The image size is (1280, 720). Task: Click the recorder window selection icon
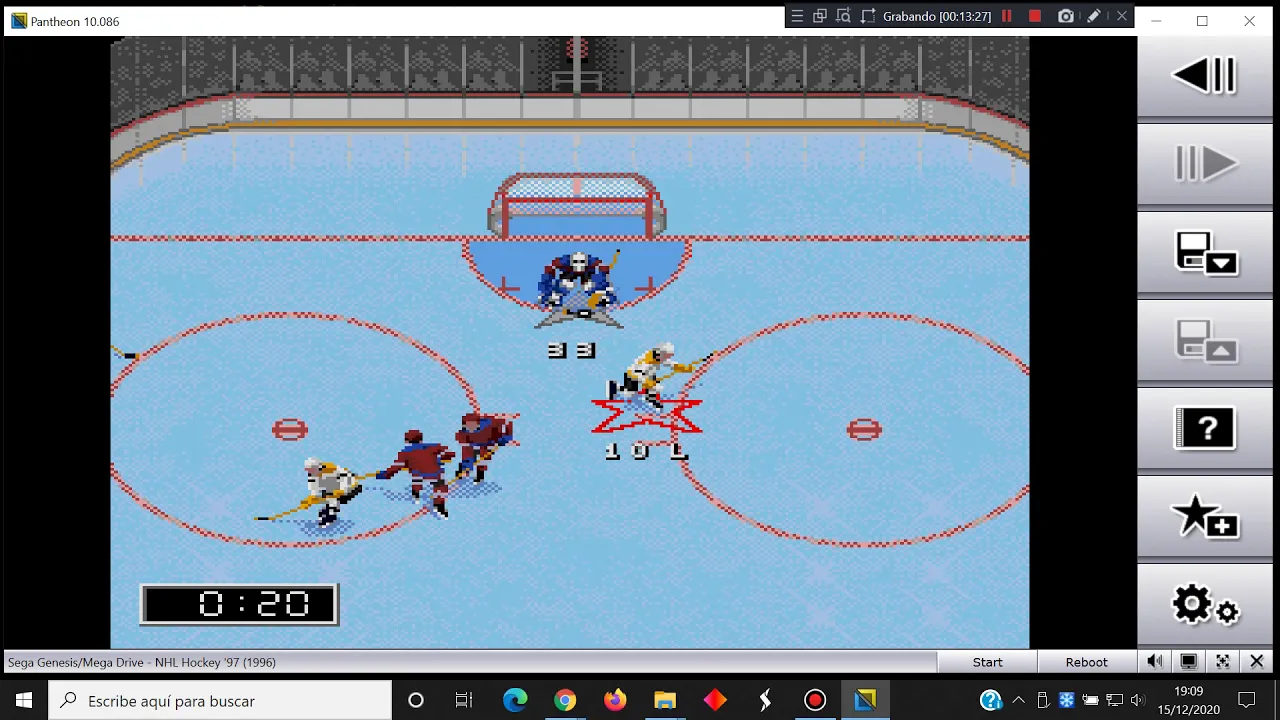click(820, 16)
